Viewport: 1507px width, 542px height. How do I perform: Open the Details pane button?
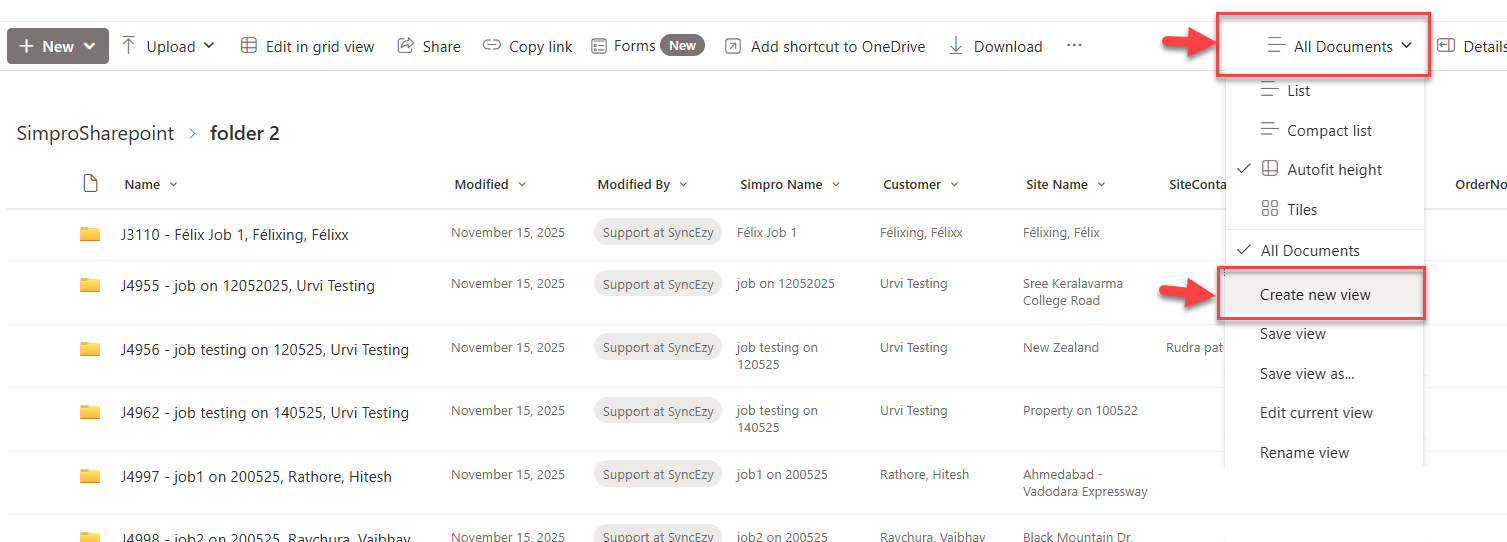click(1472, 46)
